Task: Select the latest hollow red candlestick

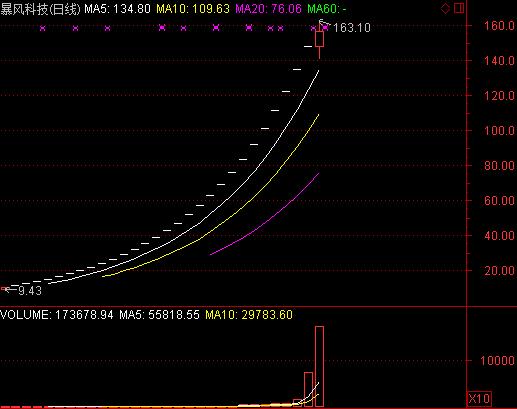Action: click(x=319, y=39)
